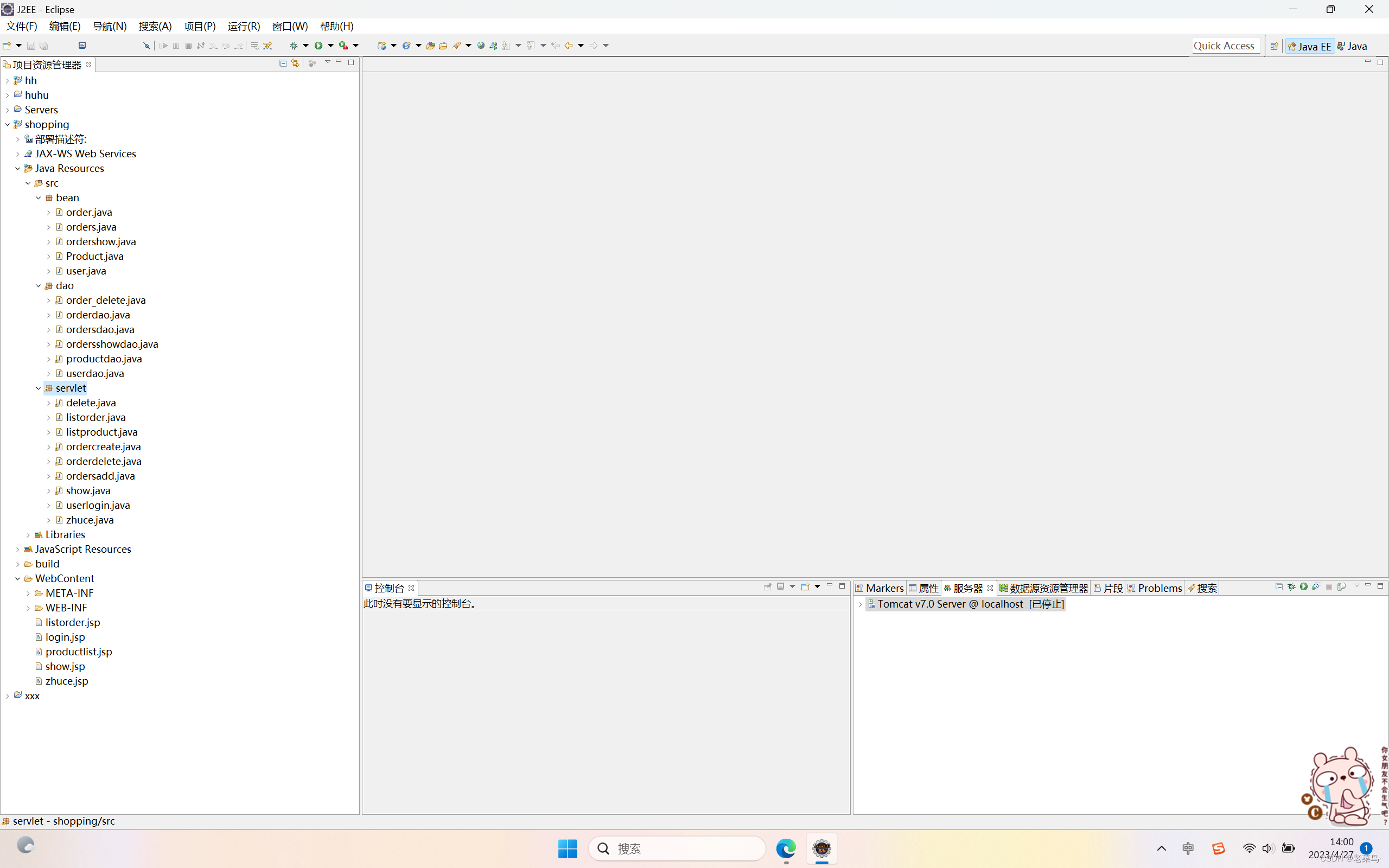This screenshot has width=1389, height=868.
Task: Start the server in debug mode
Action: 1291,586
